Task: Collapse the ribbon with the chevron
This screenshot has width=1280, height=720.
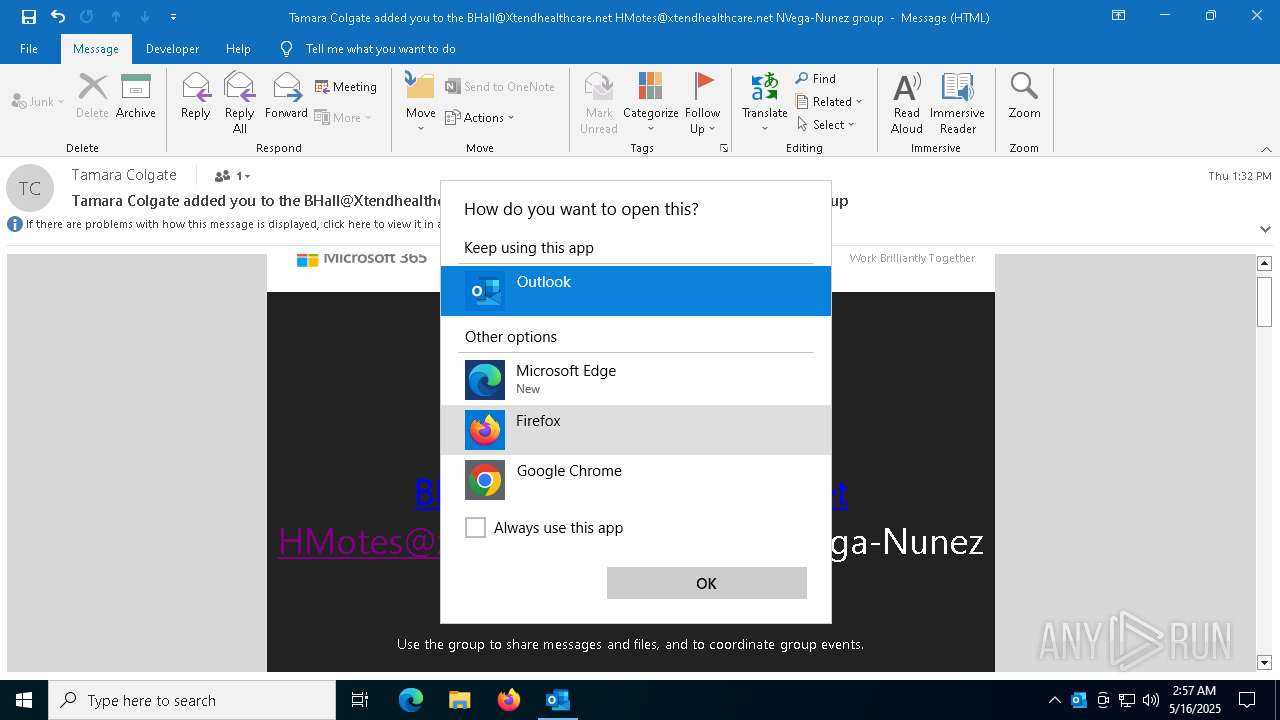Action: [x=1266, y=149]
